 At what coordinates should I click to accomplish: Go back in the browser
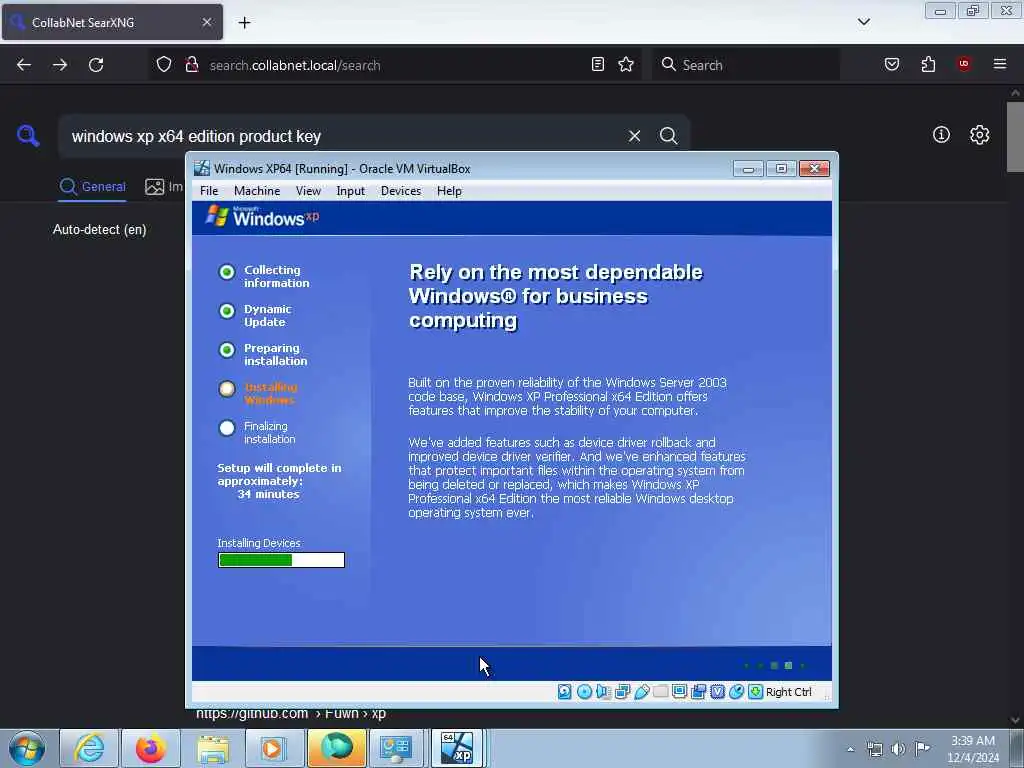tap(24, 65)
